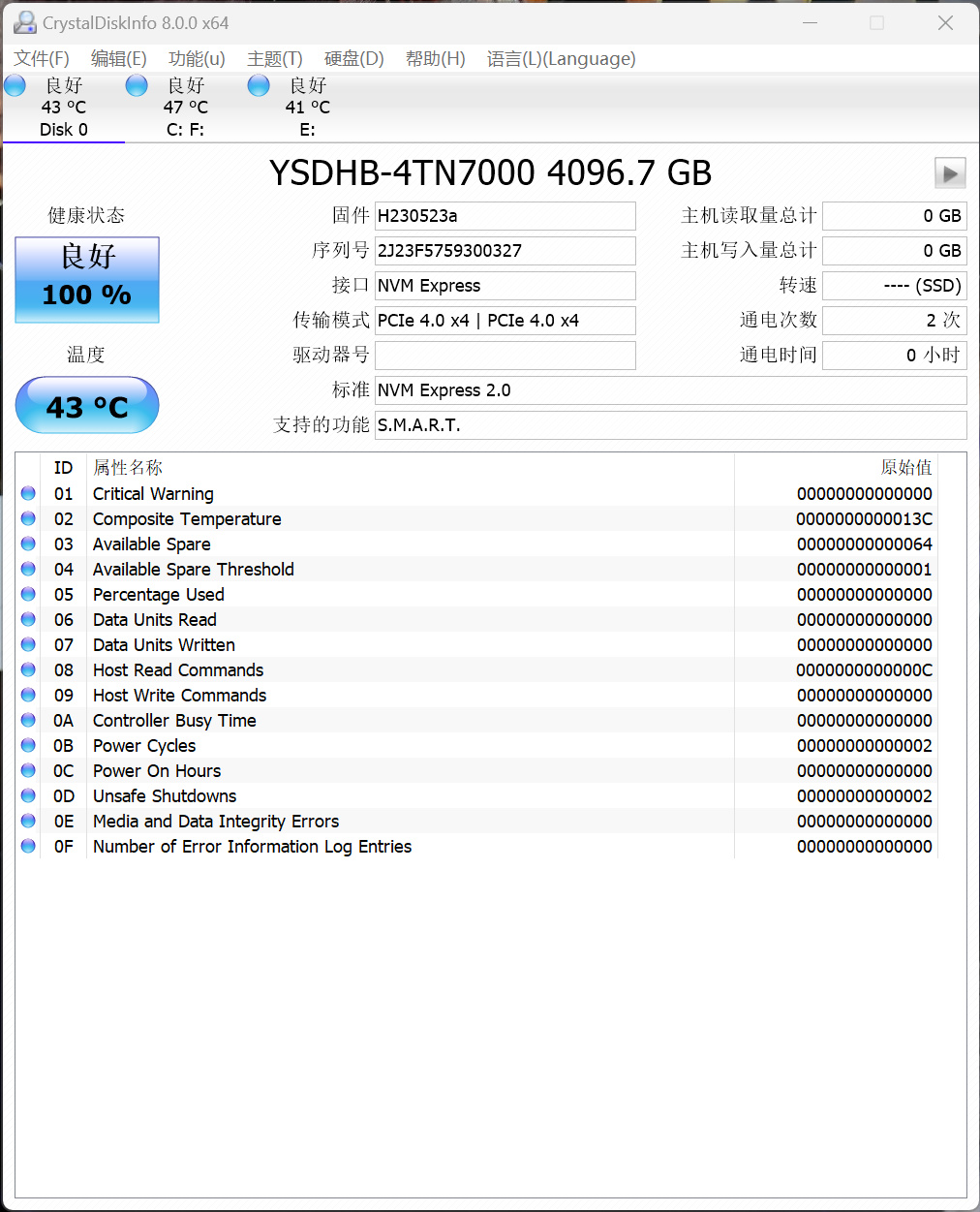Click the status orb for Controller Busy Time
980x1212 pixels.
click(28, 720)
